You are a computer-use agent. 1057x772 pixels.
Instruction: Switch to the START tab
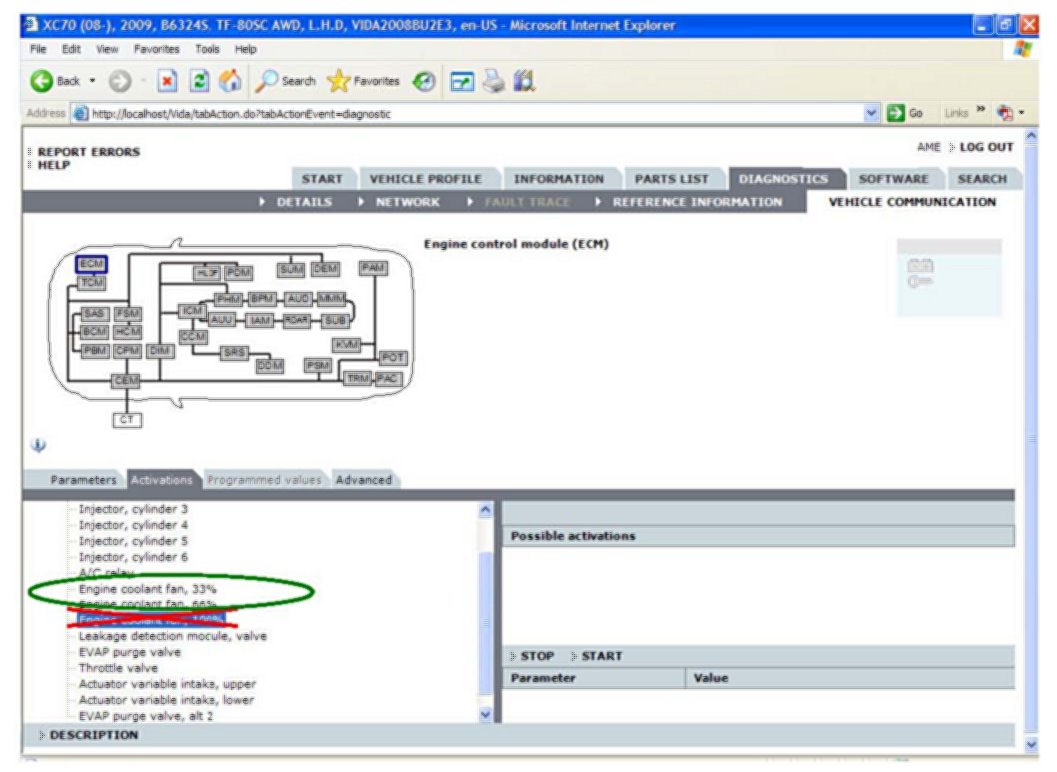tap(322, 179)
